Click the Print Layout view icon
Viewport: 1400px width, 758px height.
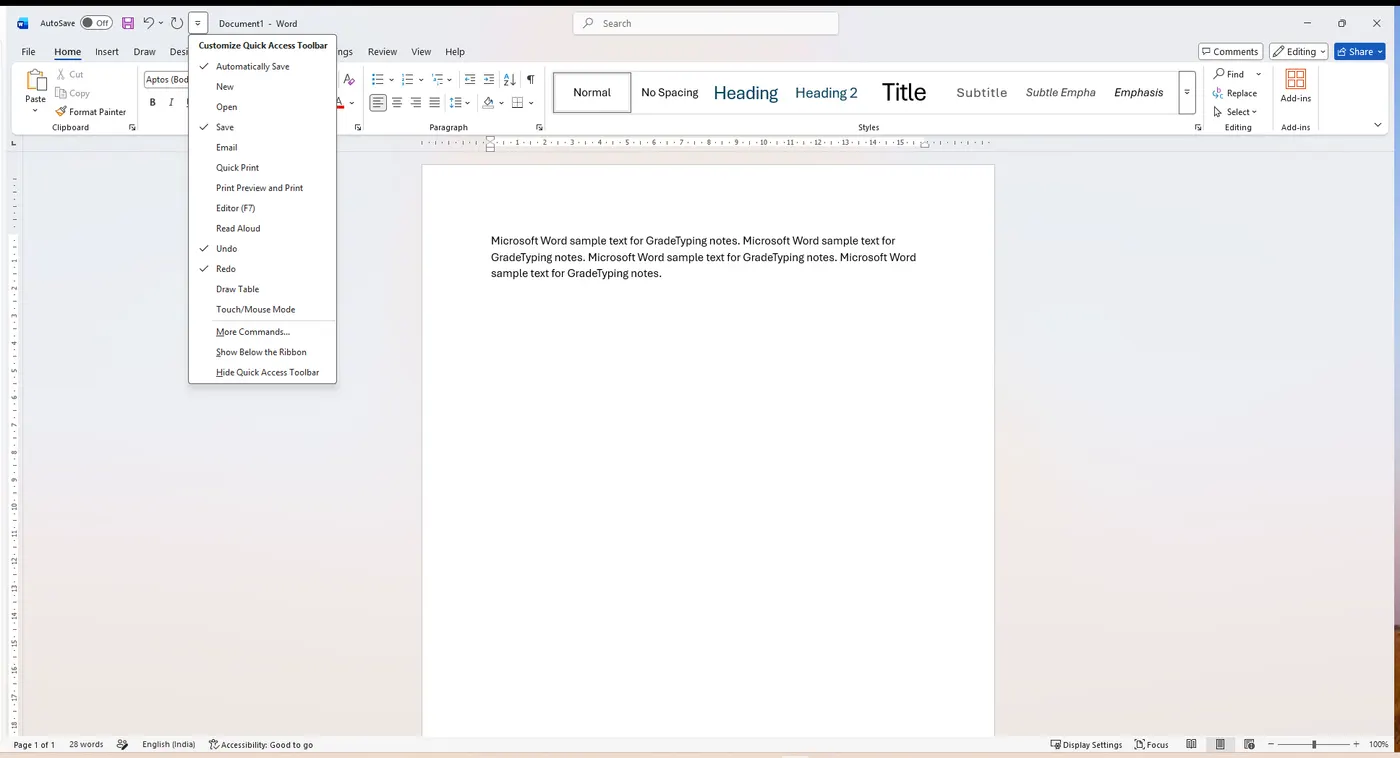(x=1220, y=744)
